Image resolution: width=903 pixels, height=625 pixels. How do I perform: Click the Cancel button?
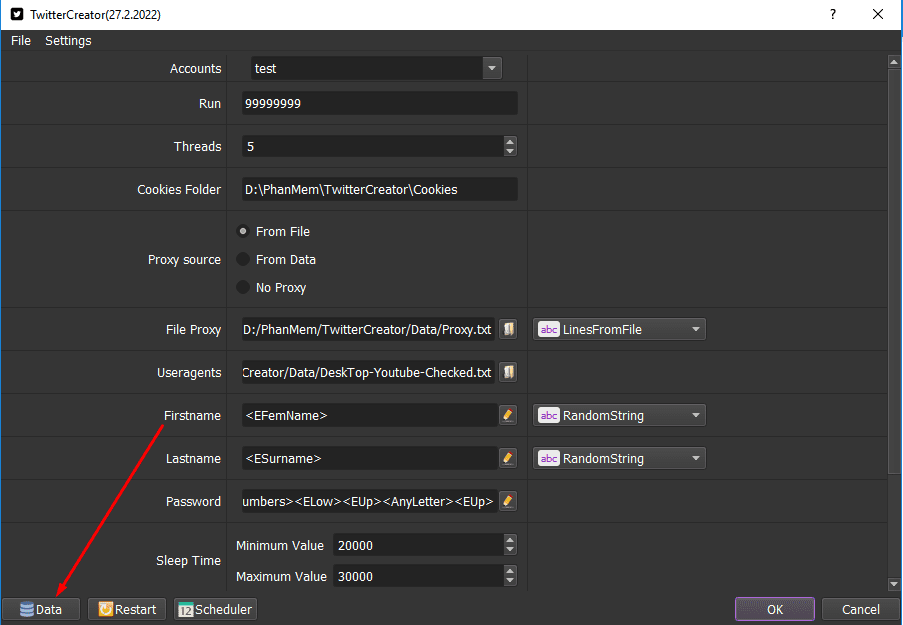[860, 609]
